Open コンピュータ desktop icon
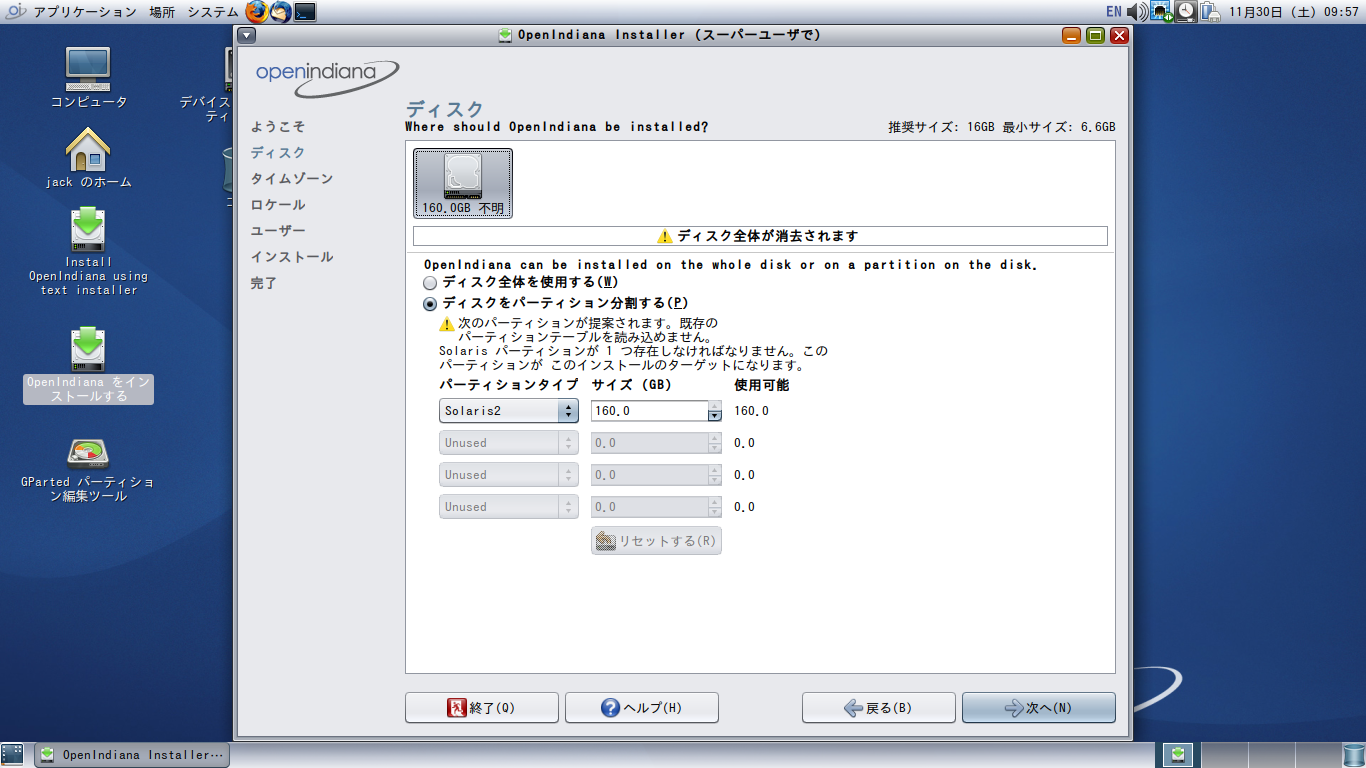Image resolution: width=1366 pixels, height=768 pixels. tap(89, 77)
